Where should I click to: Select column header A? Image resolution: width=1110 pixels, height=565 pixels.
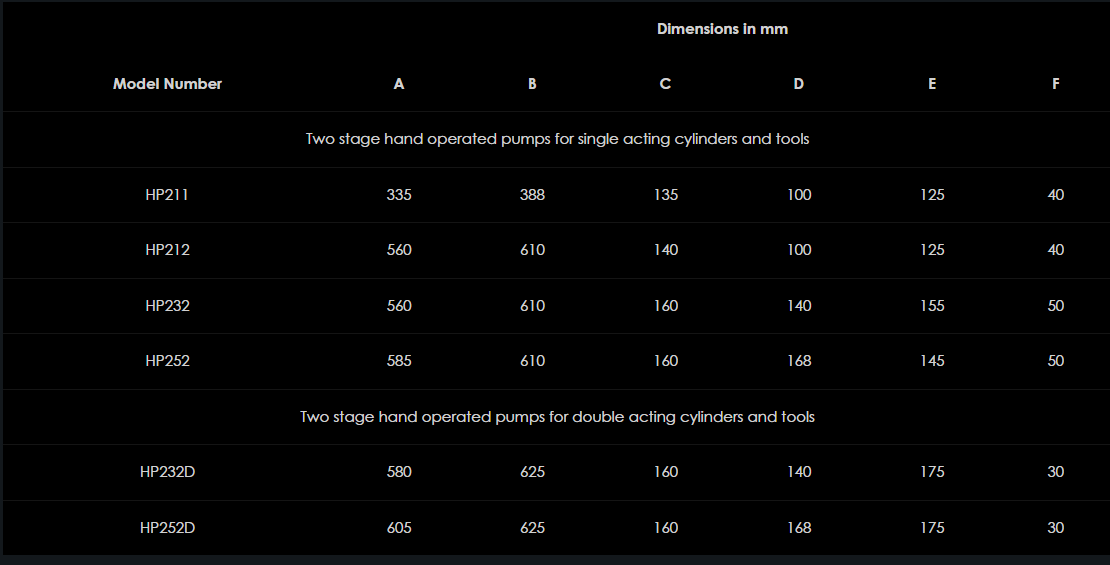pyautogui.click(x=399, y=84)
